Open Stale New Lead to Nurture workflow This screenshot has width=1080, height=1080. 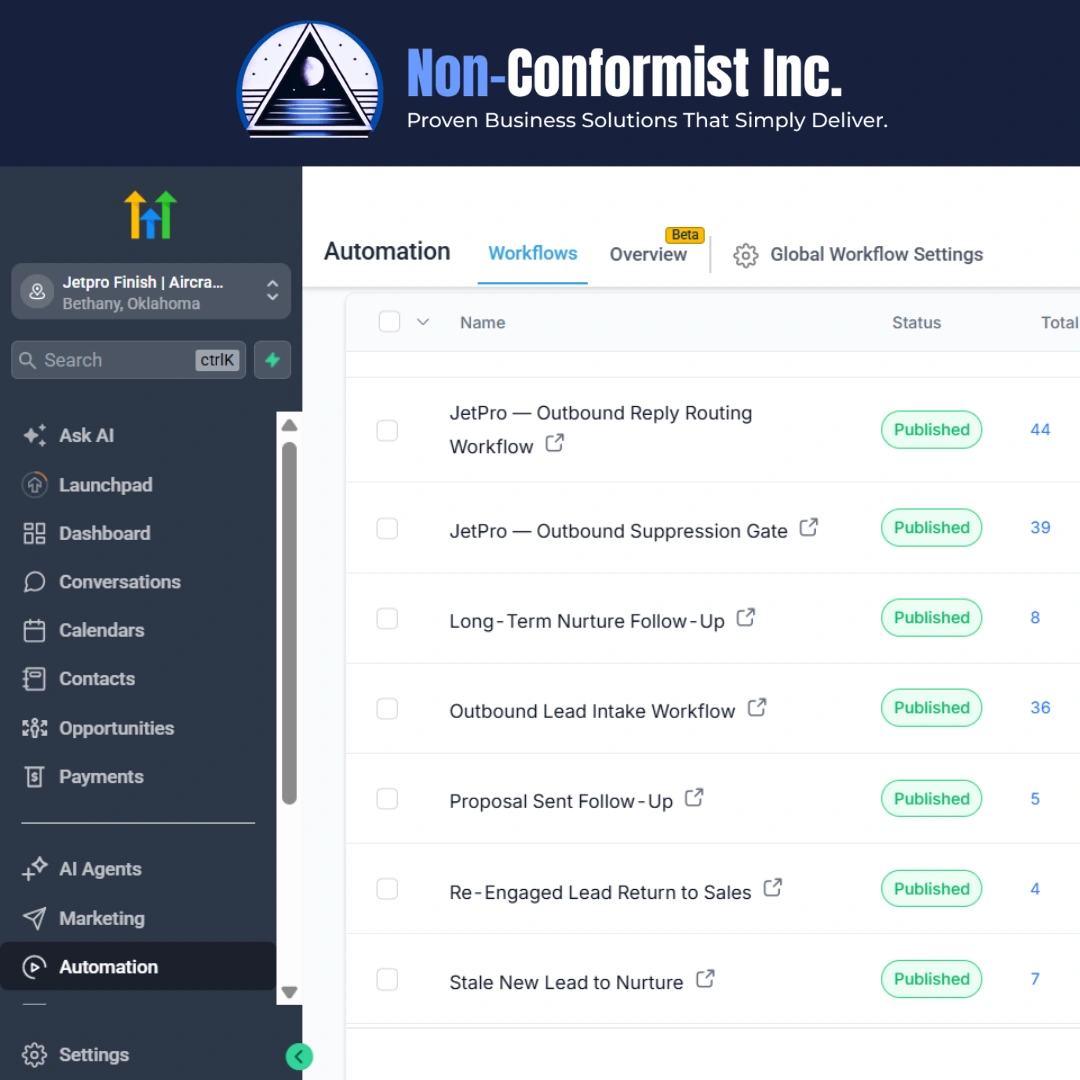pos(566,983)
